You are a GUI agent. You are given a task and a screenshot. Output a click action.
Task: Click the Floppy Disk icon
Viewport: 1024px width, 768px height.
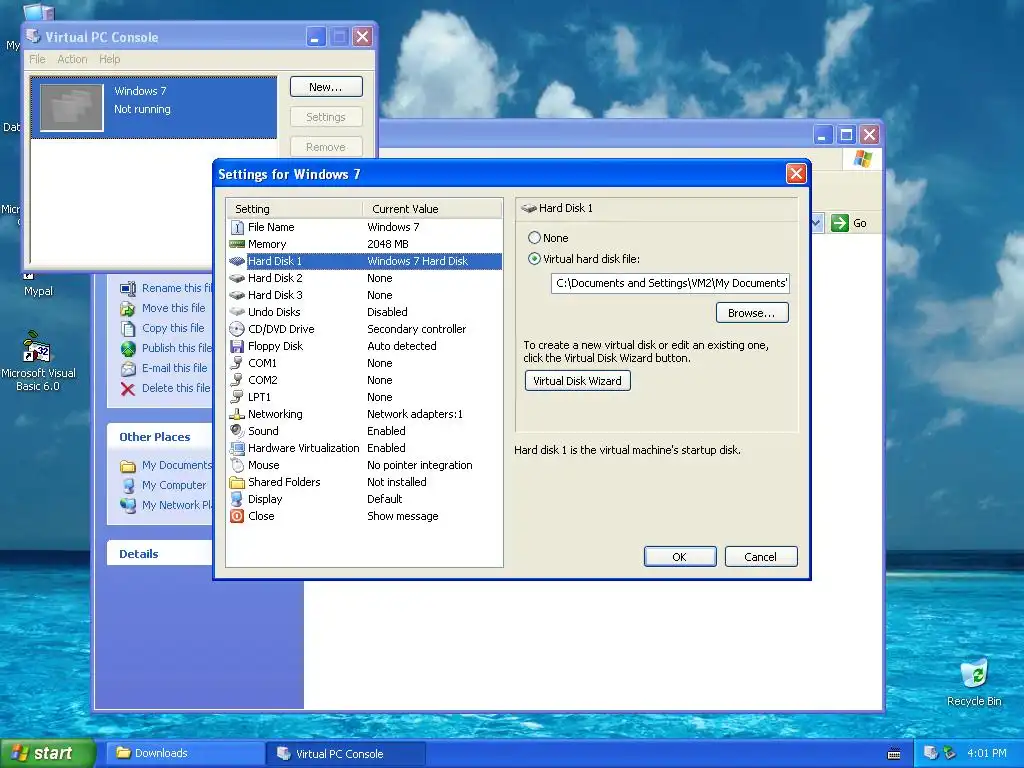pyautogui.click(x=237, y=346)
